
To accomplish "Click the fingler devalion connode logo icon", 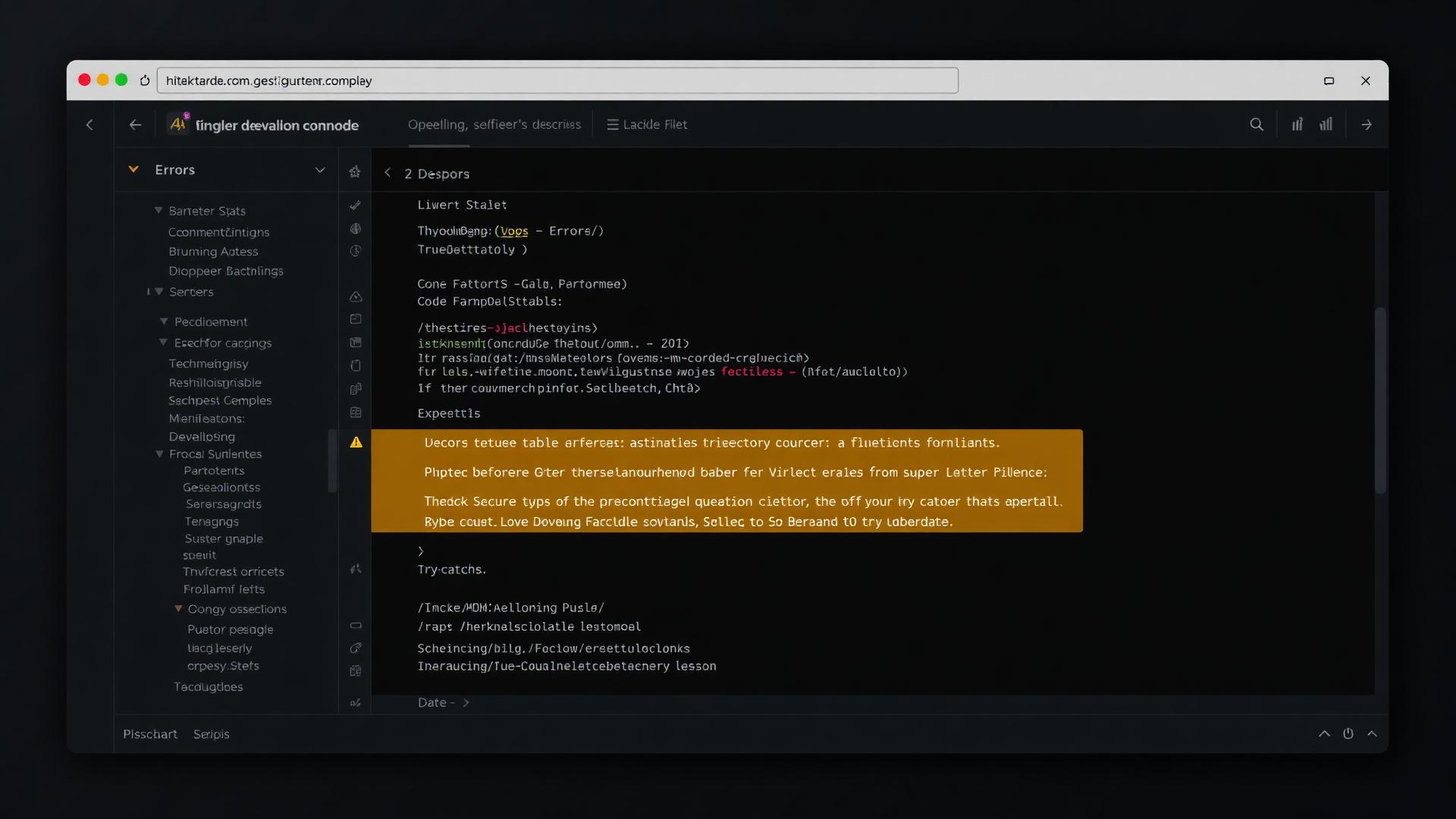I will coord(178,124).
